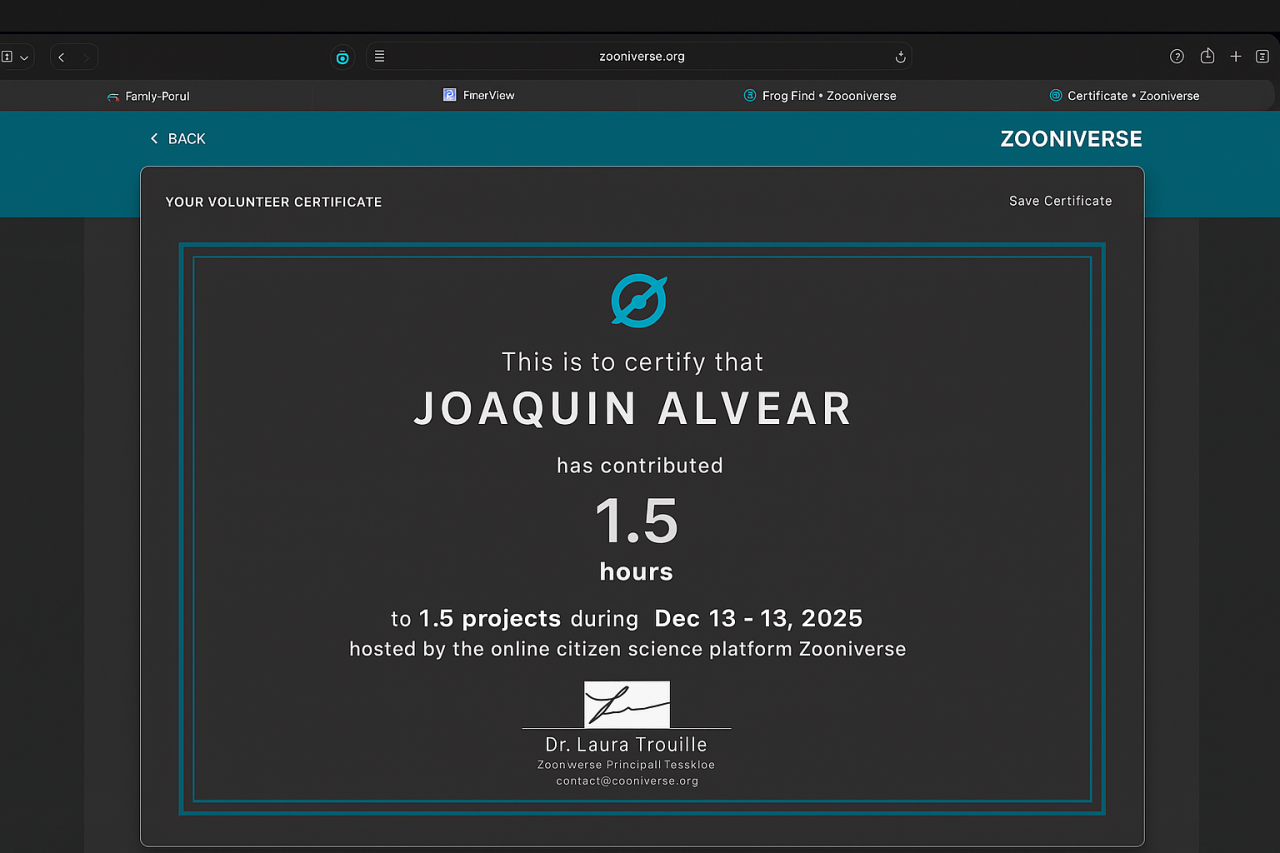This screenshot has height=853, width=1280.
Task: Click the signature image
Action: [627, 705]
